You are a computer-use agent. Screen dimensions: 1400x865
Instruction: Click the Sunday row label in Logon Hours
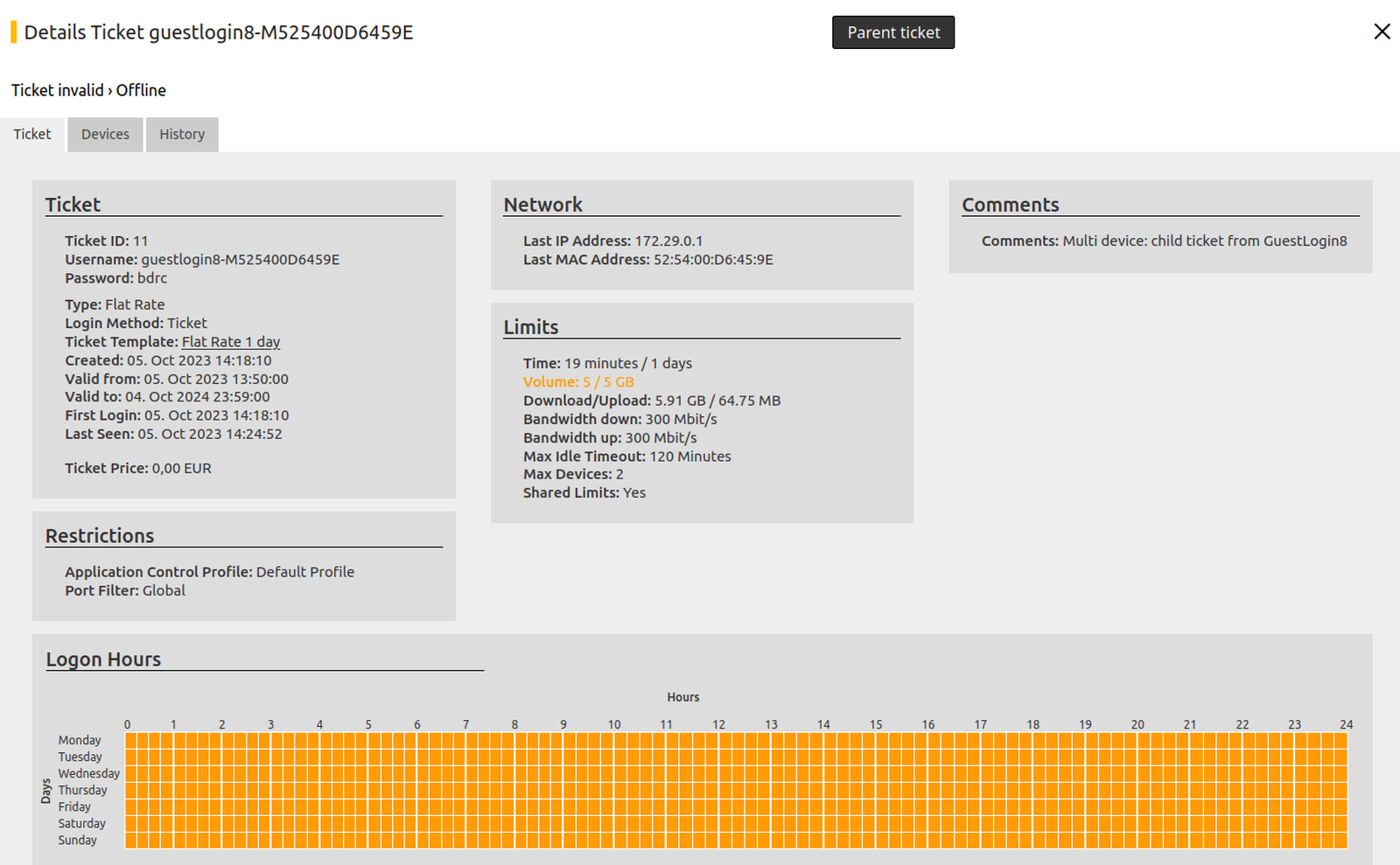tap(78, 841)
